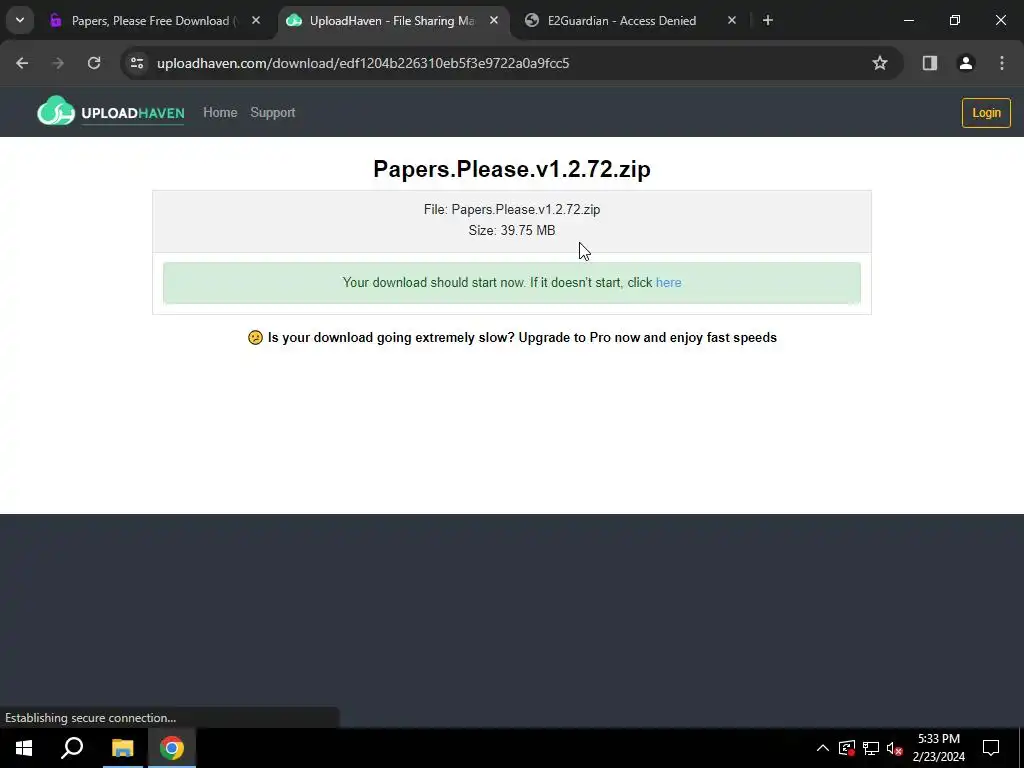Close the E2Guardian Access Denied tab
The height and width of the screenshot is (768, 1024).
(x=732, y=21)
